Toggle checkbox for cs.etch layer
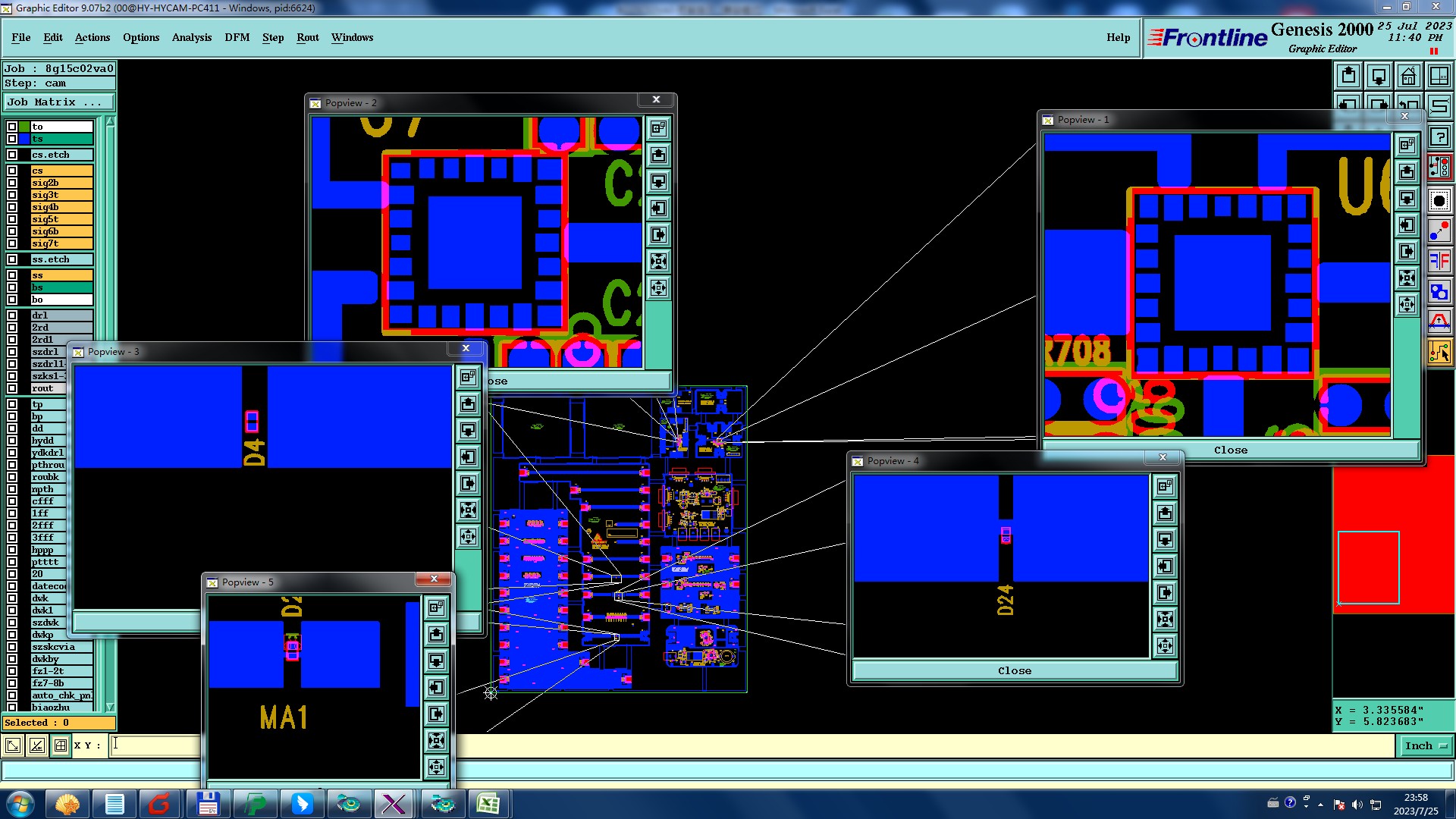Image resolution: width=1456 pixels, height=819 pixels. [x=12, y=155]
